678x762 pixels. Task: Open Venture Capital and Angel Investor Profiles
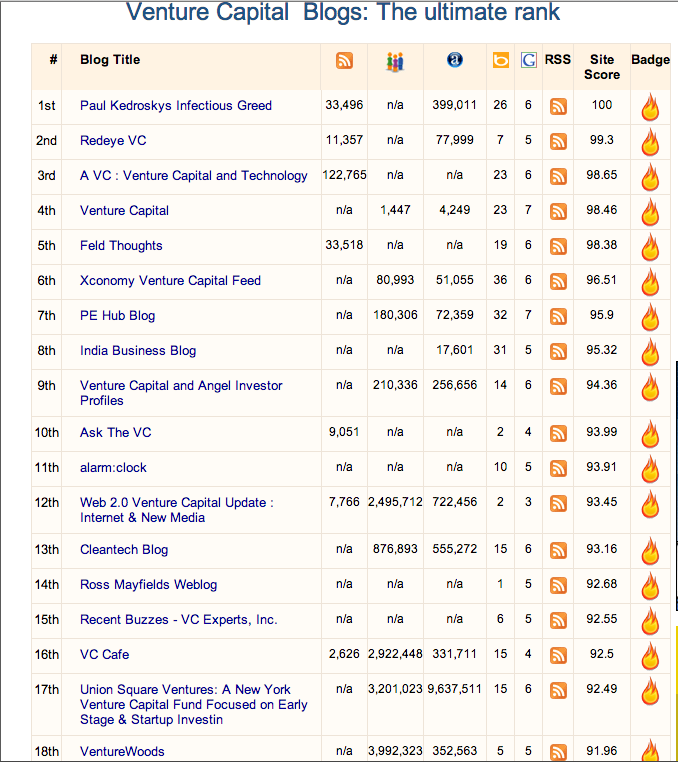181,393
